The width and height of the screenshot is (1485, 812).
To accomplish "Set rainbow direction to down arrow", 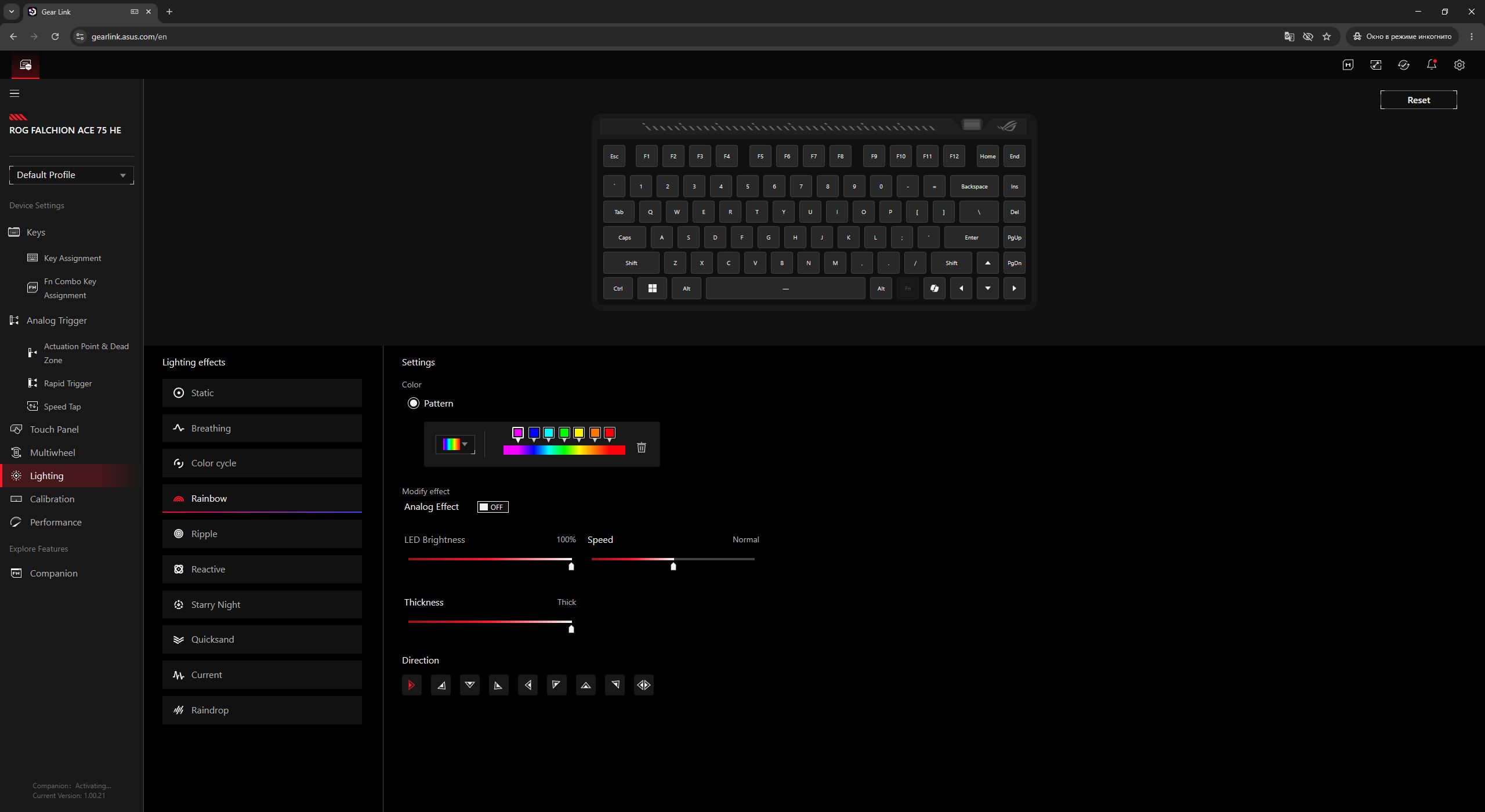I will point(470,685).
